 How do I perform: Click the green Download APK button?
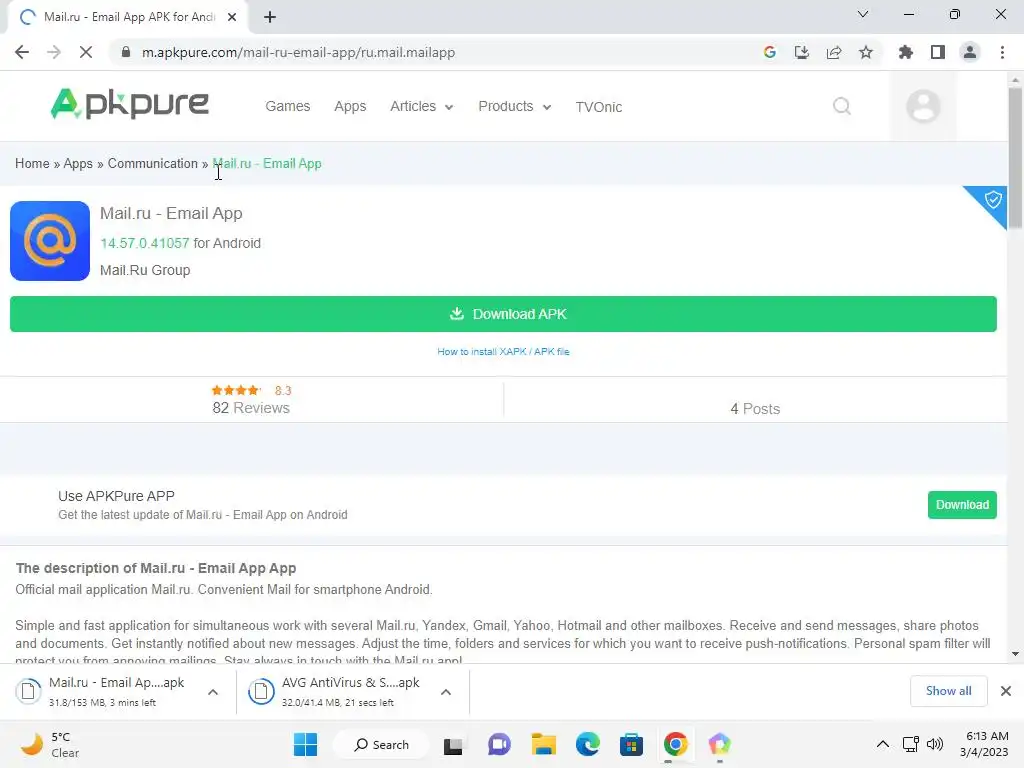pos(503,314)
